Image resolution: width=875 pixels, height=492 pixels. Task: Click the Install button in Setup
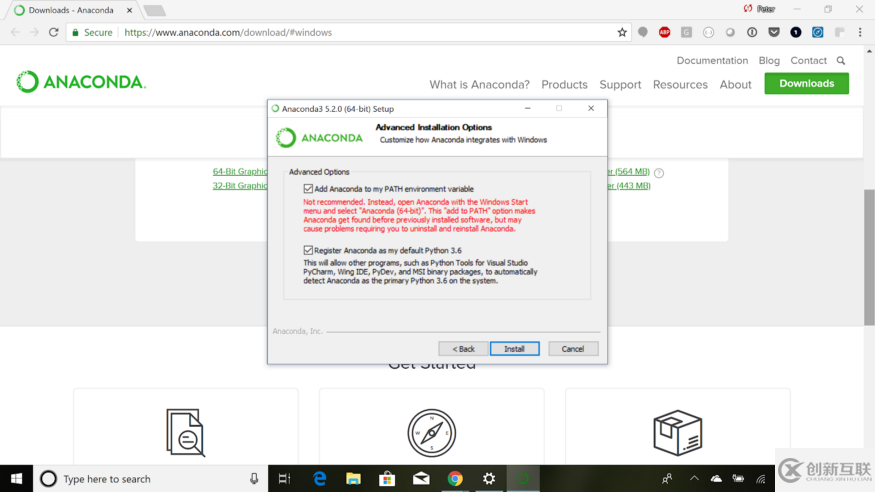(x=515, y=349)
